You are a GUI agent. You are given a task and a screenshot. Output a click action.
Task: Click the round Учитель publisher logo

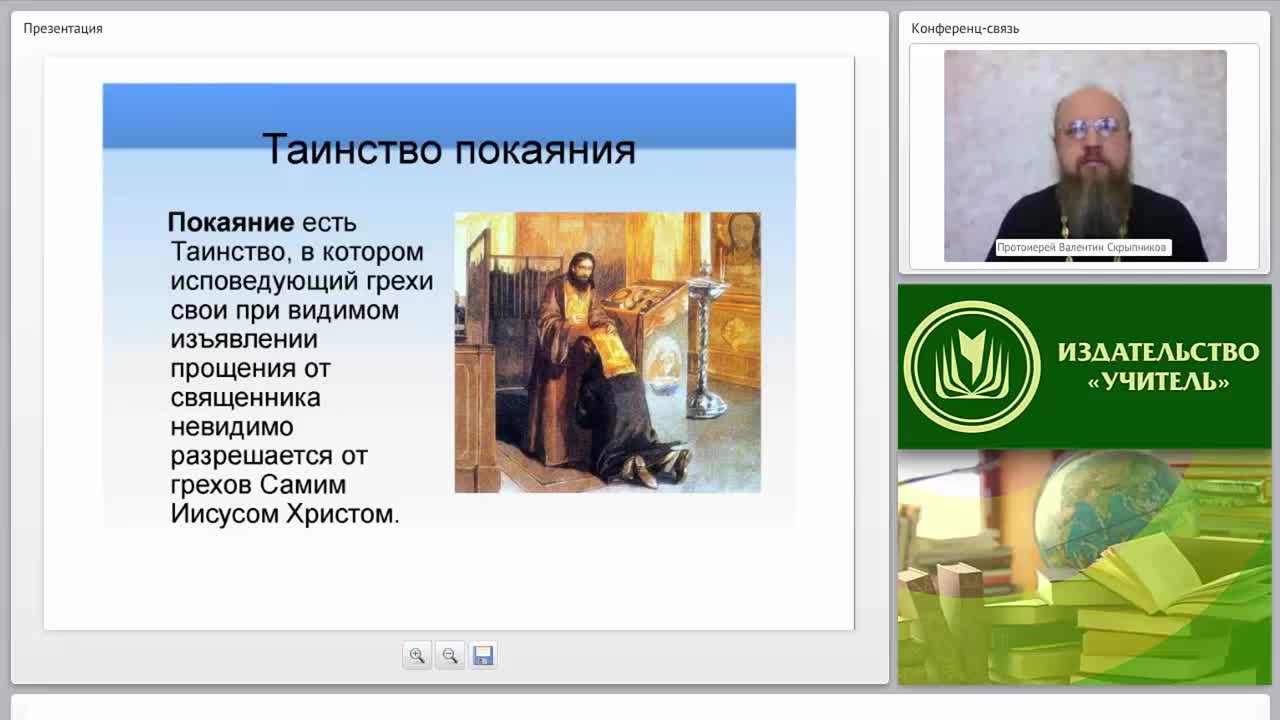tap(971, 367)
